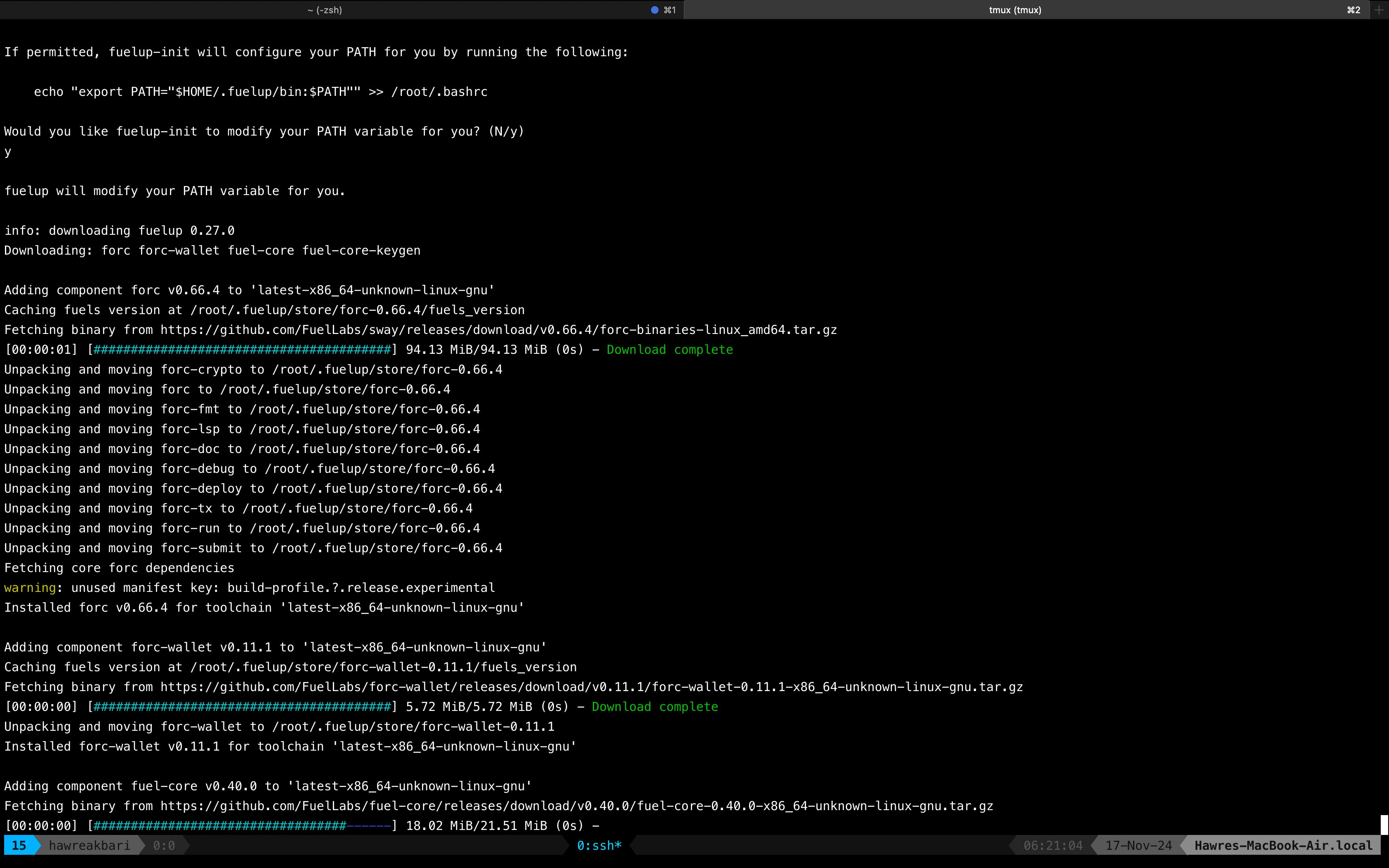Click Unpacking and moving forc-crypto line
Image resolution: width=1389 pixels, height=868 pixels.
click(253, 369)
